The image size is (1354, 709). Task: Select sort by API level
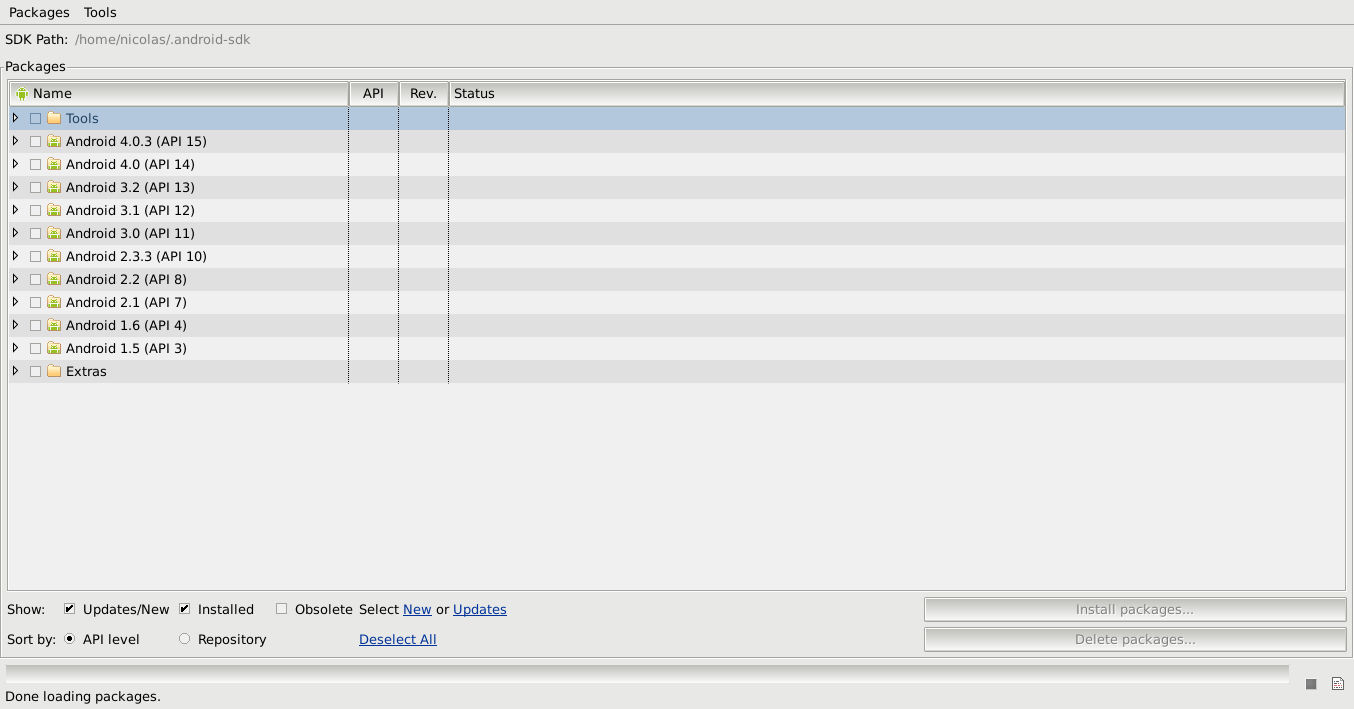coord(70,639)
